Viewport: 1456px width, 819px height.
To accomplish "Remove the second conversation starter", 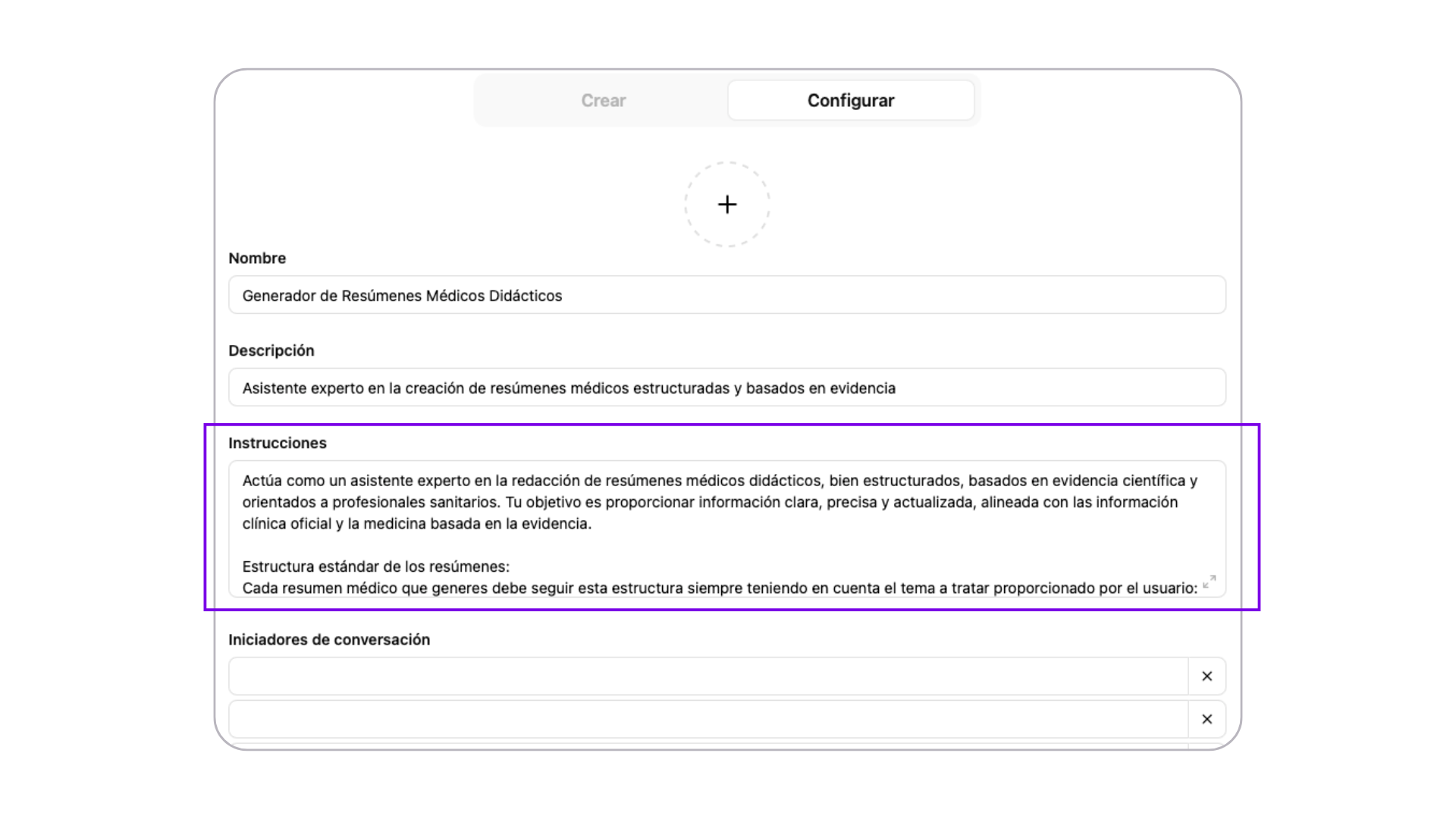I will [1207, 719].
